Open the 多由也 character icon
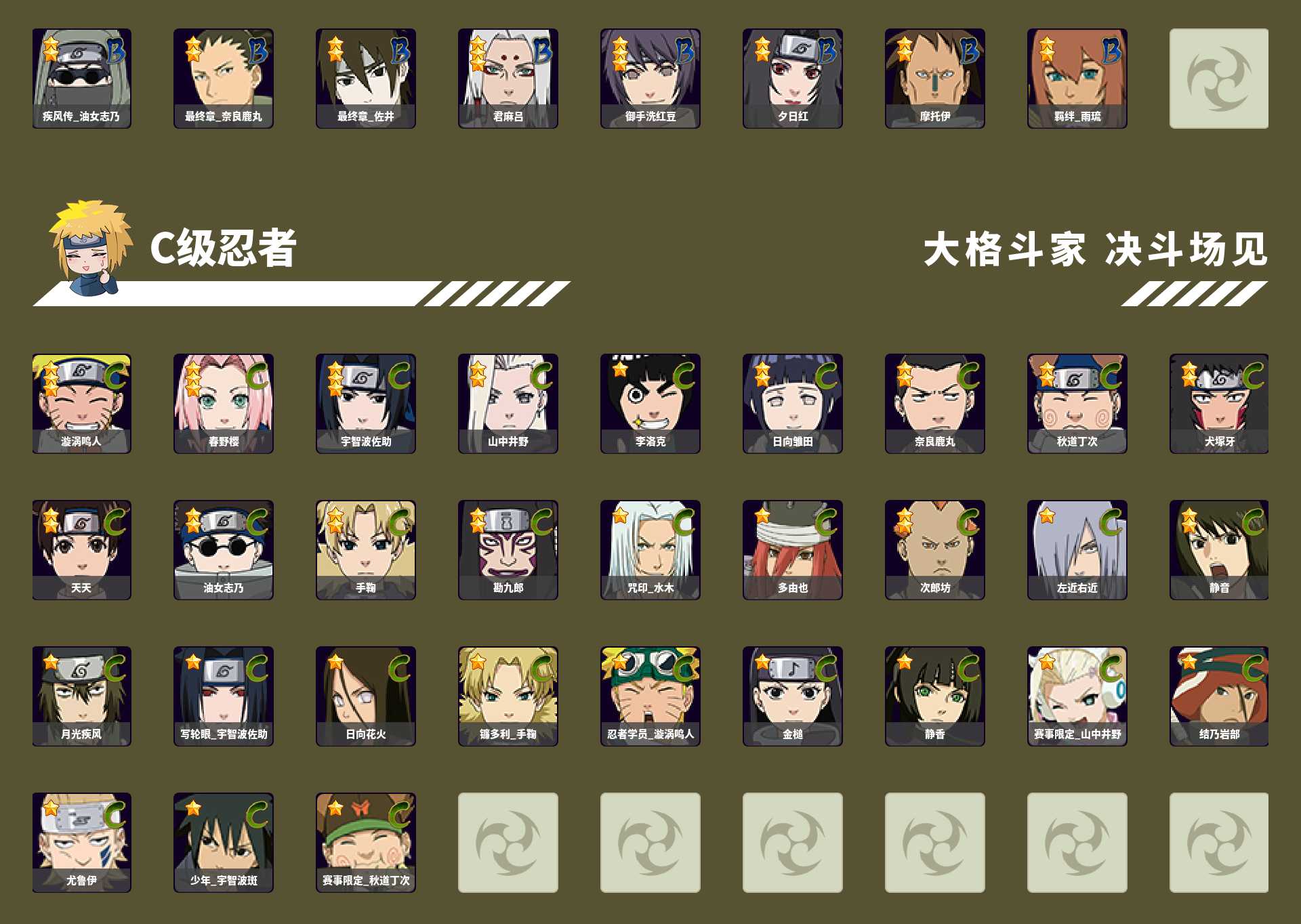 coord(793,550)
